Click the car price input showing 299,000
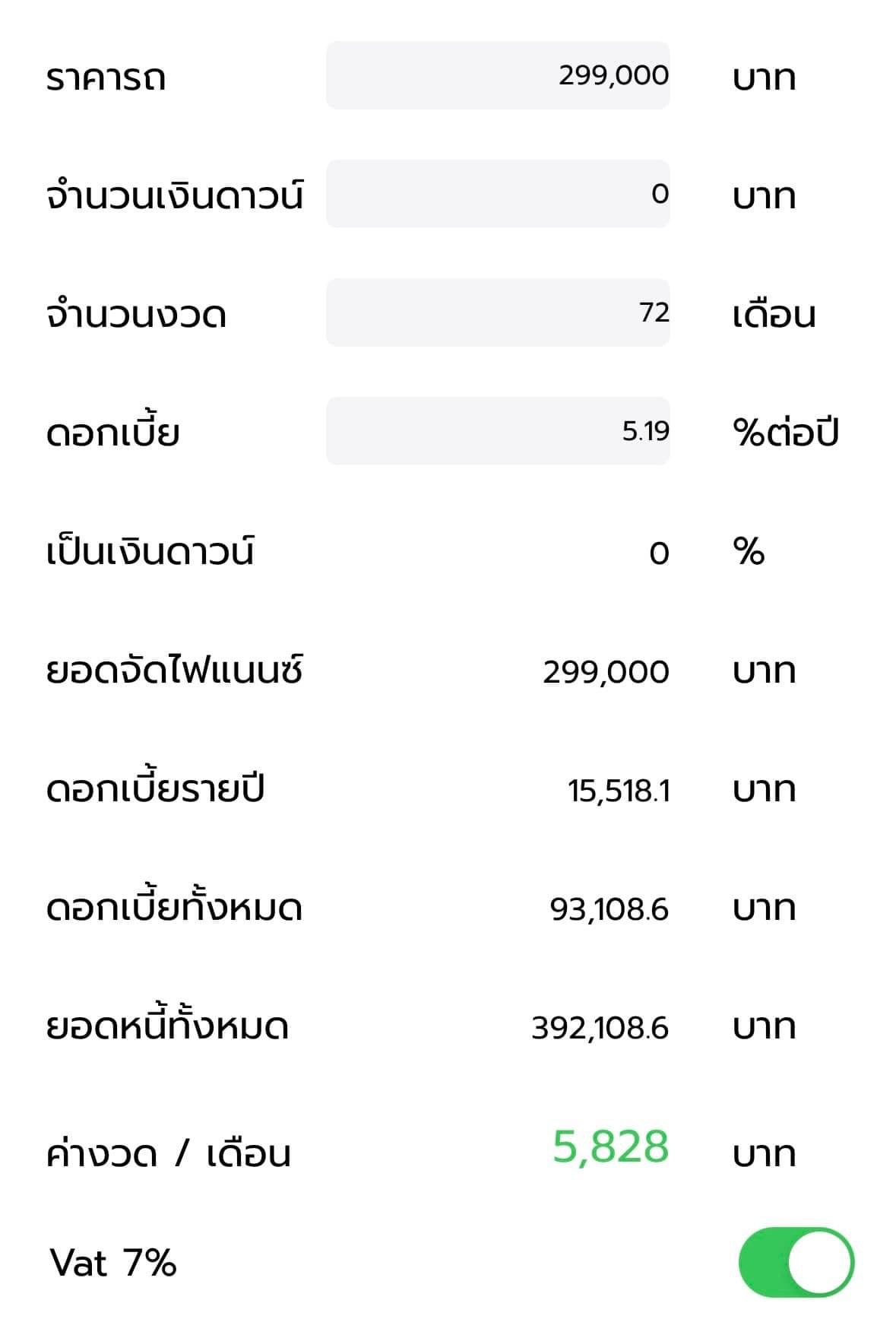This screenshot has height=1335, width=896. tap(498, 75)
